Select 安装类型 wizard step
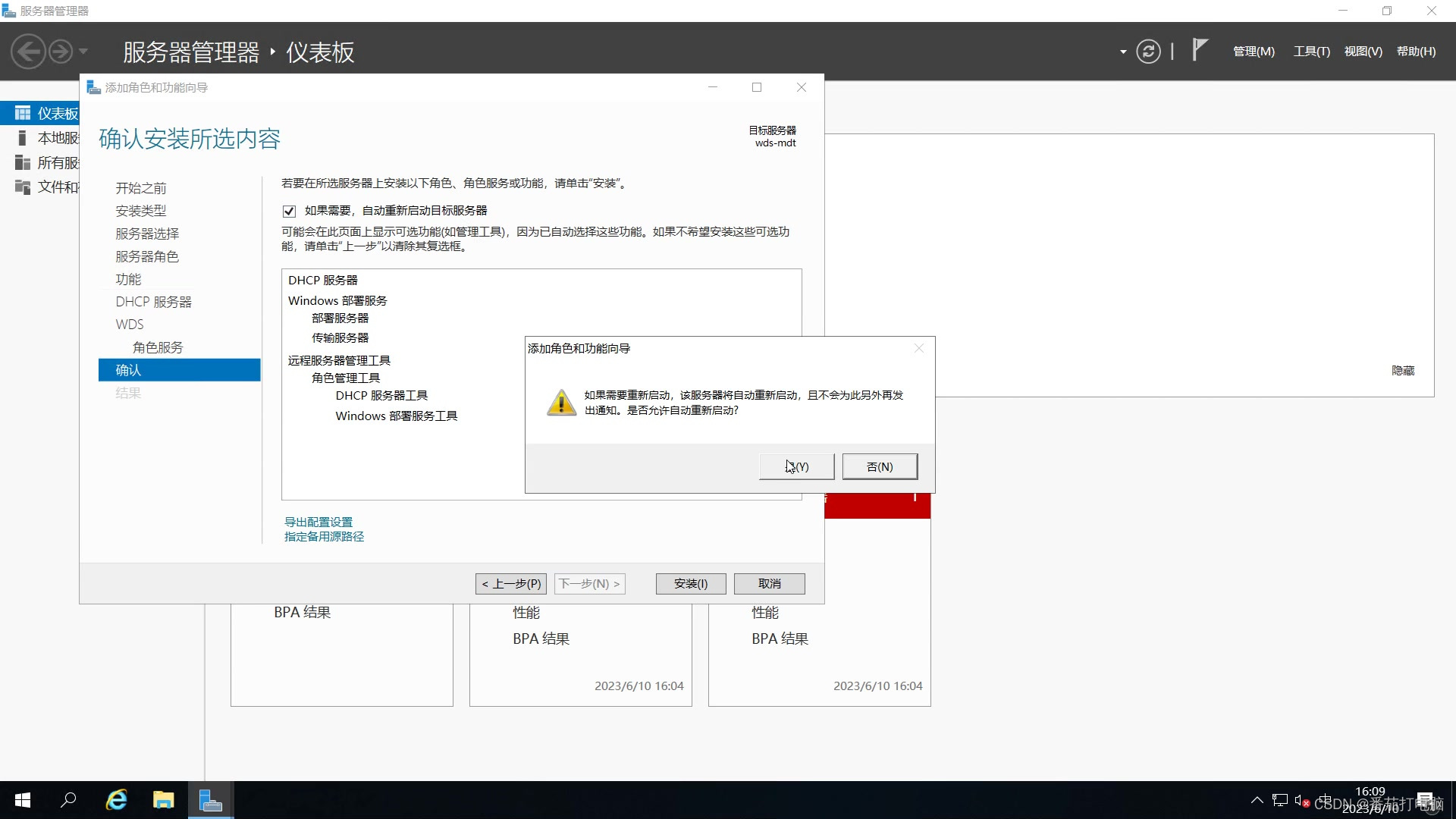The width and height of the screenshot is (1456, 819). (141, 211)
